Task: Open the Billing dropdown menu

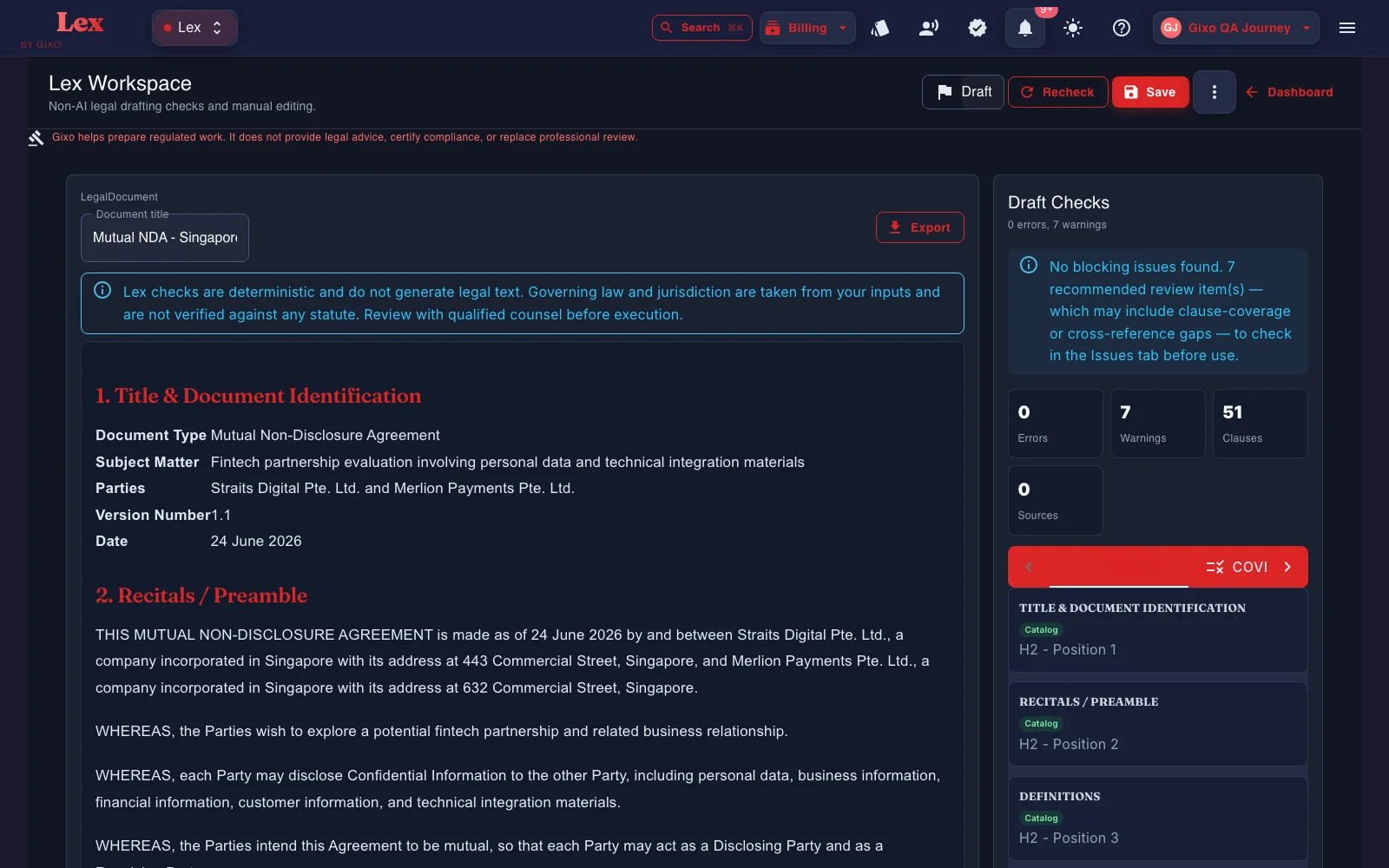Action: click(x=807, y=28)
